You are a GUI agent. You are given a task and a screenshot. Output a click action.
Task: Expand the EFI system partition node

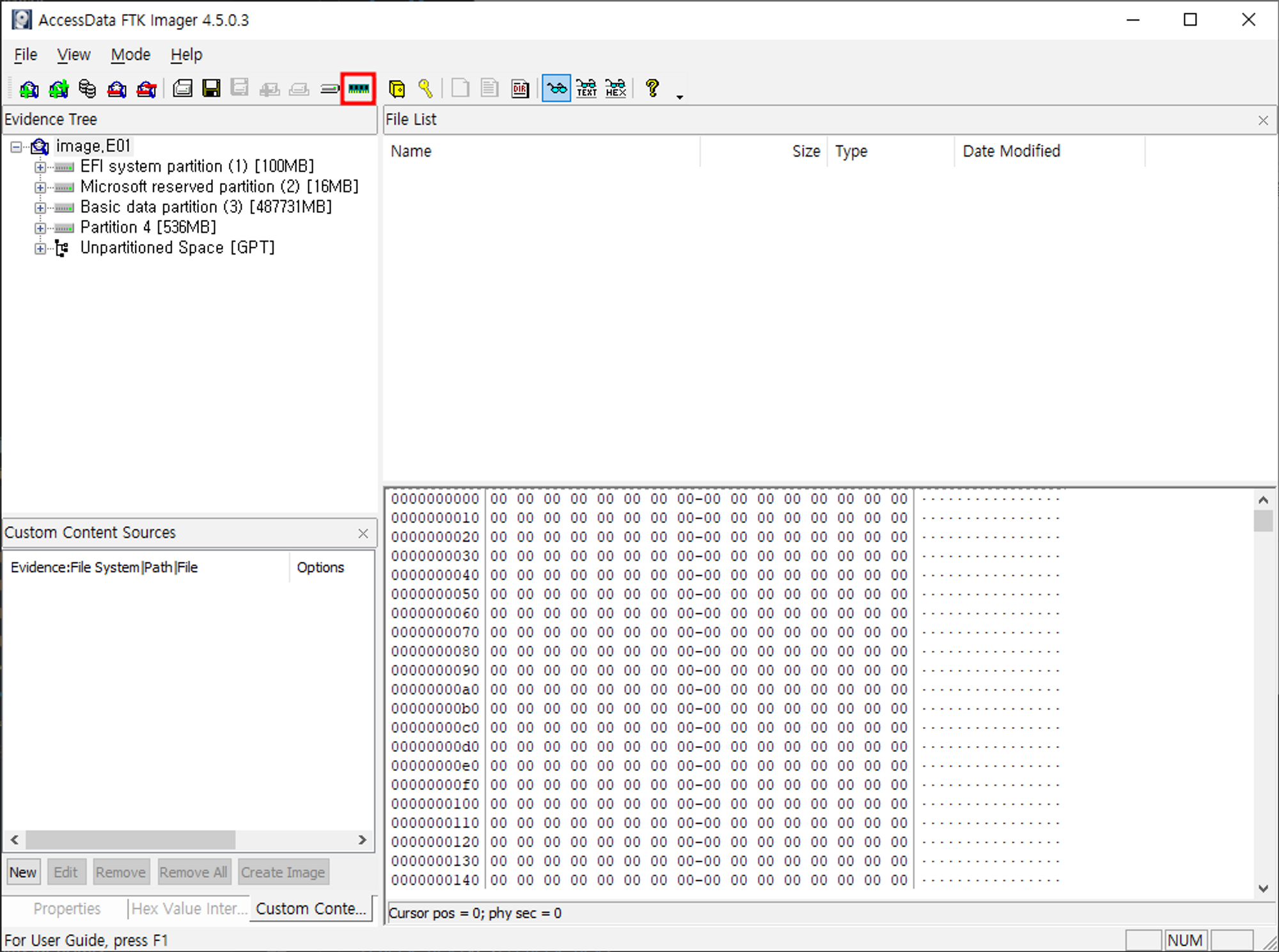[40, 168]
